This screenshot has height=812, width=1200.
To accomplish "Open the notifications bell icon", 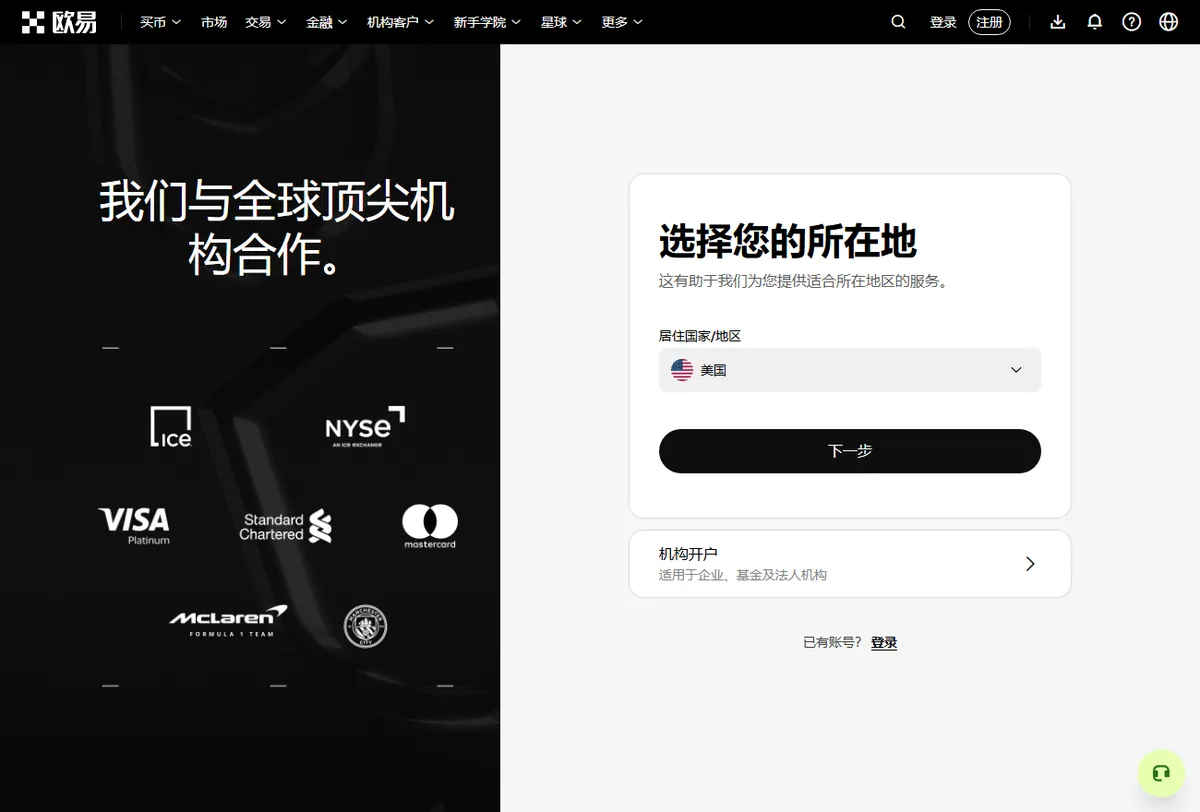I will click(x=1095, y=22).
